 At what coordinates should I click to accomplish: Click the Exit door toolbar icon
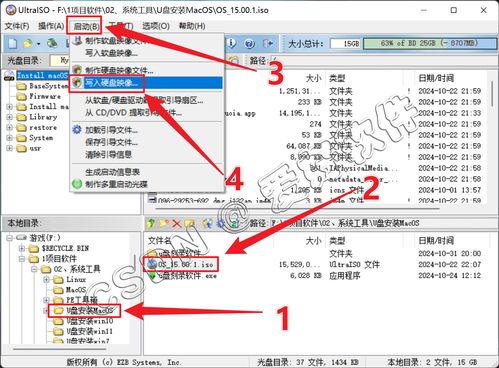(x=268, y=43)
